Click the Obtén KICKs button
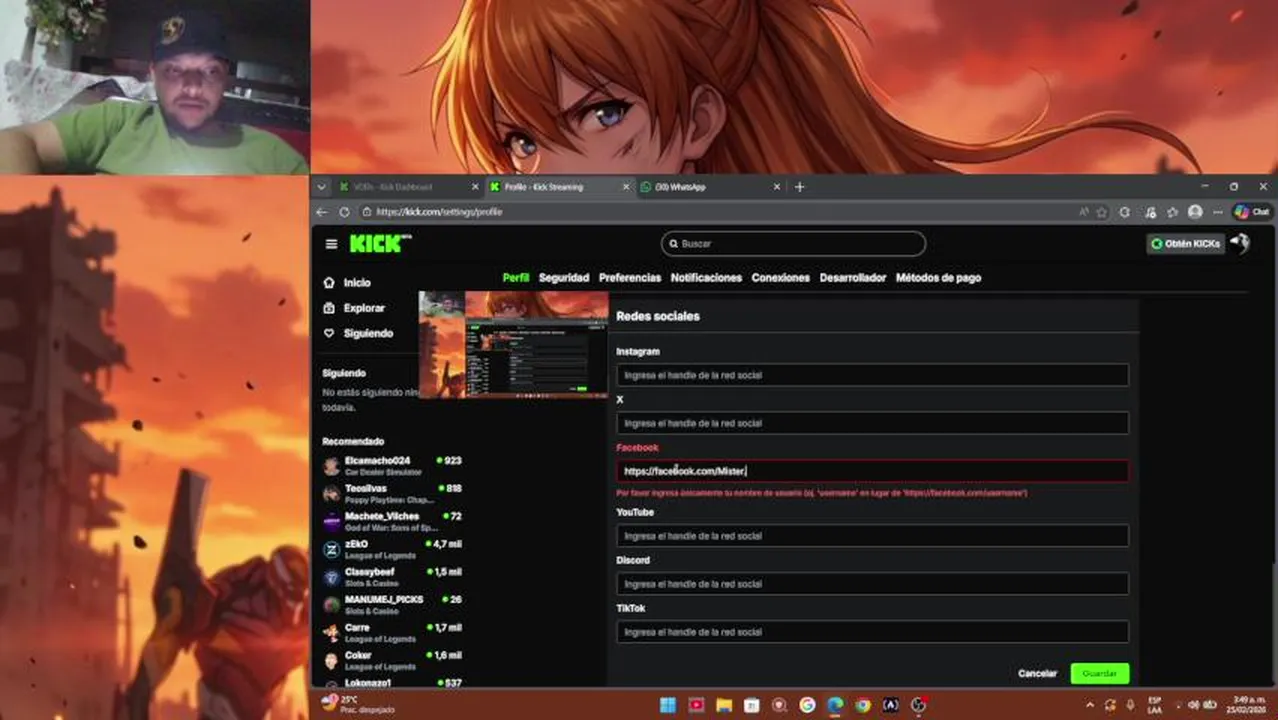 [x=1186, y=244]
